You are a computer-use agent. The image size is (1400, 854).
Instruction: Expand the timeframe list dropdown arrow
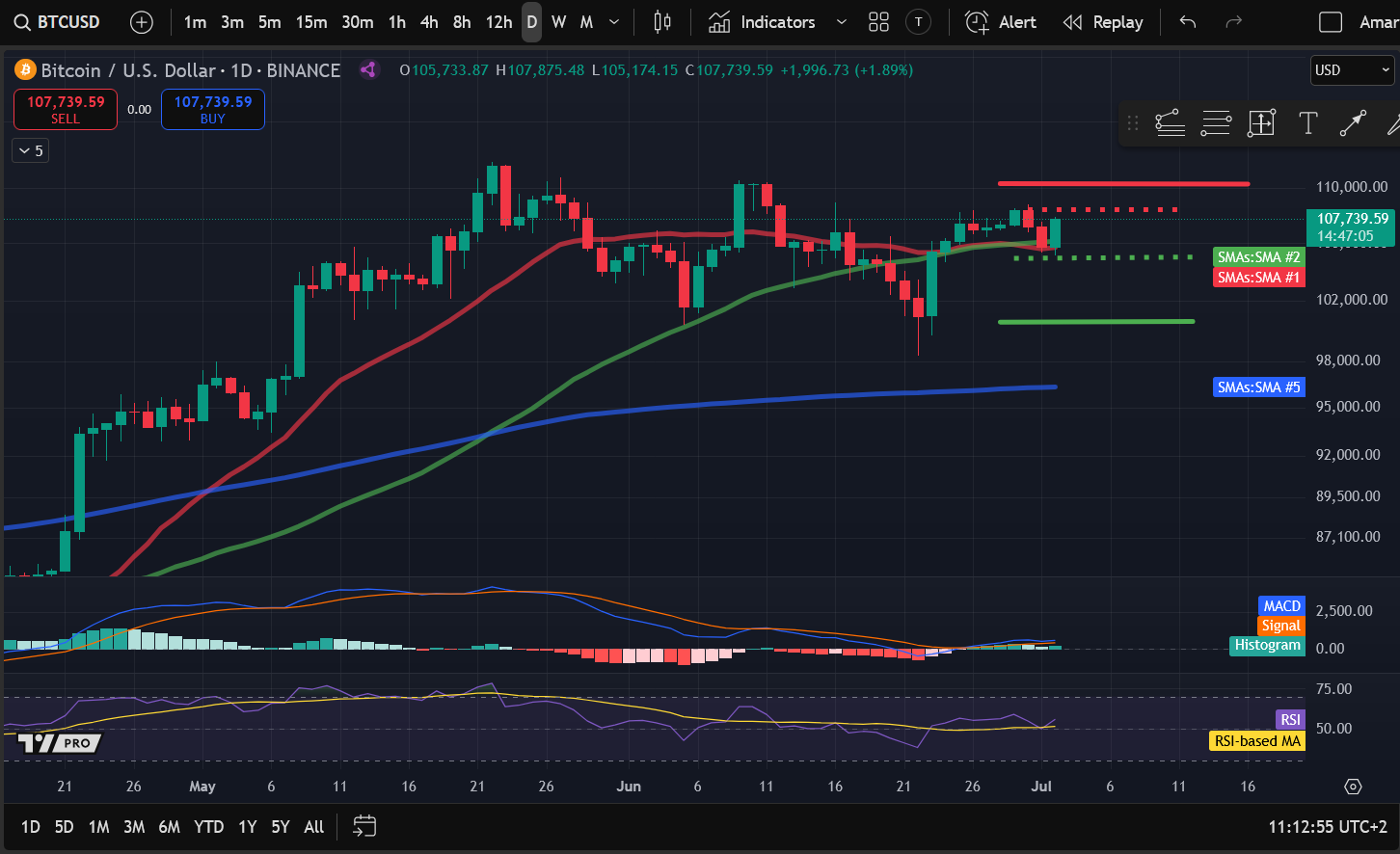pyautogui.click(x=614, y=22)
